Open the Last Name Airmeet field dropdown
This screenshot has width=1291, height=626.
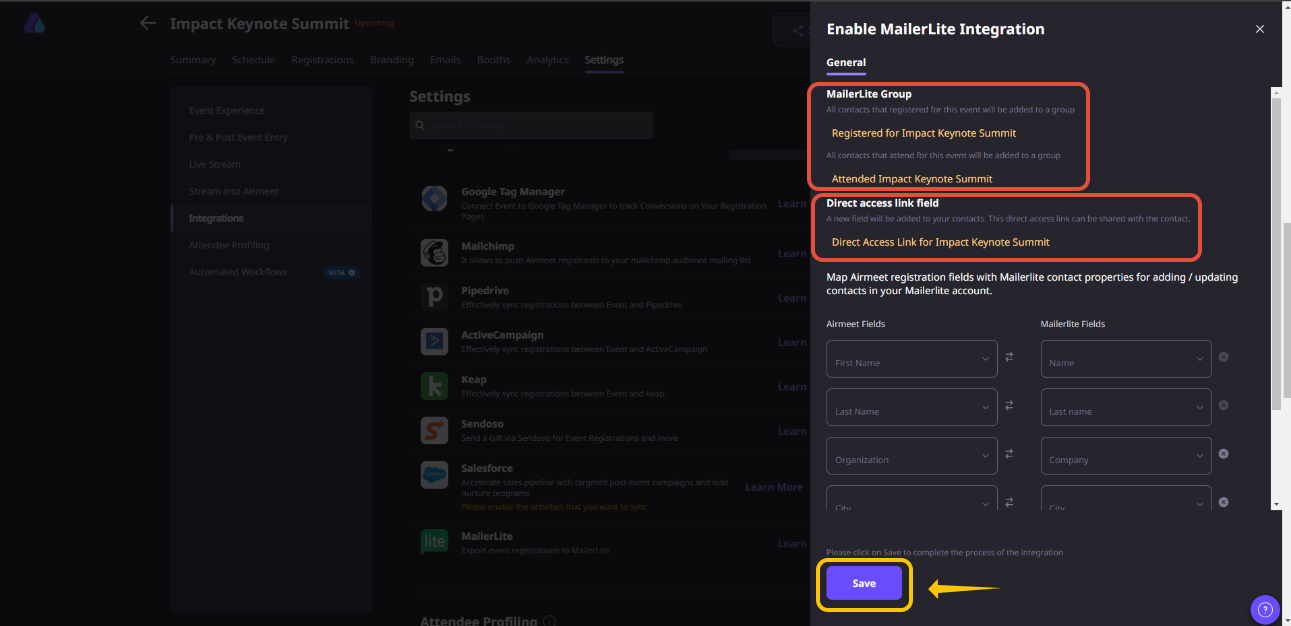[x=912, y=407]
